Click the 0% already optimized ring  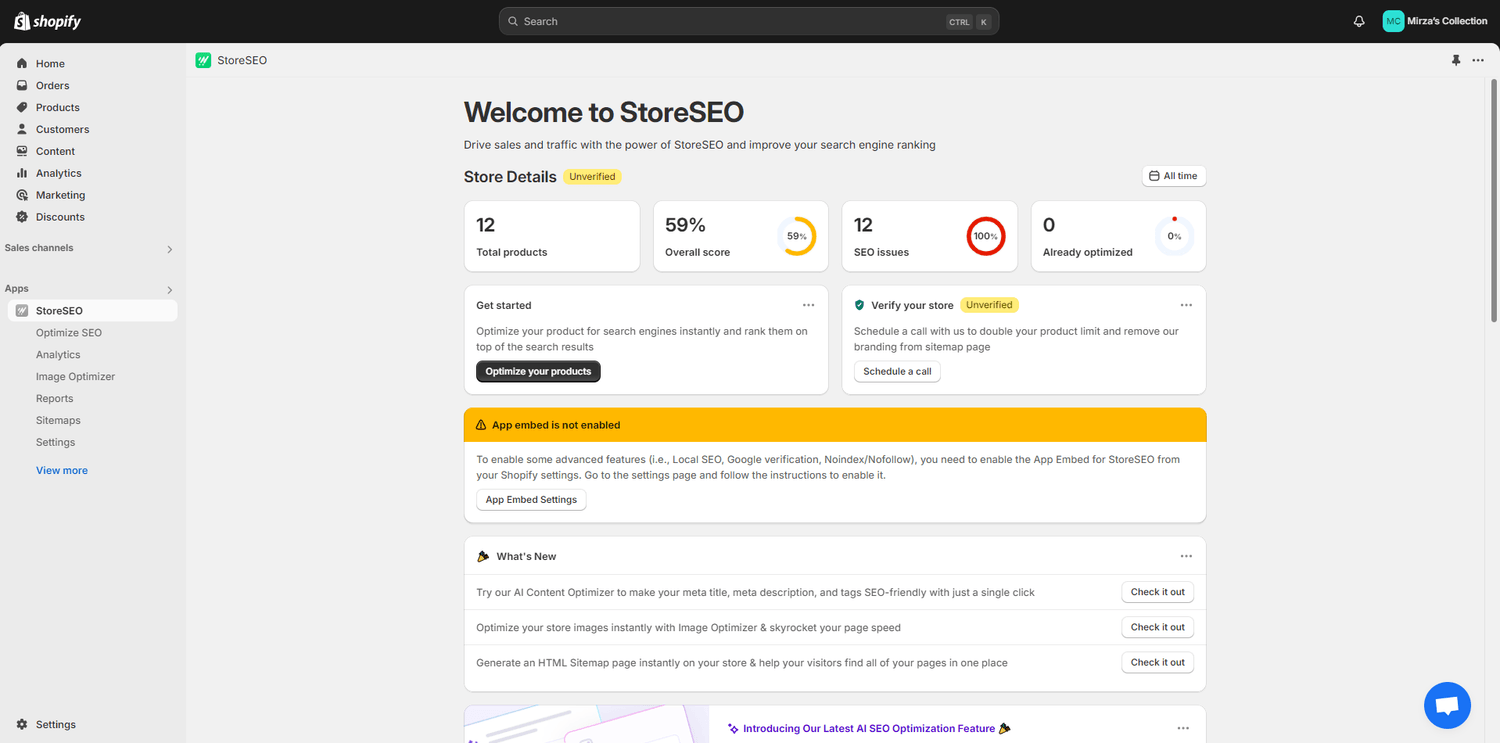(x=1174, y=236)
